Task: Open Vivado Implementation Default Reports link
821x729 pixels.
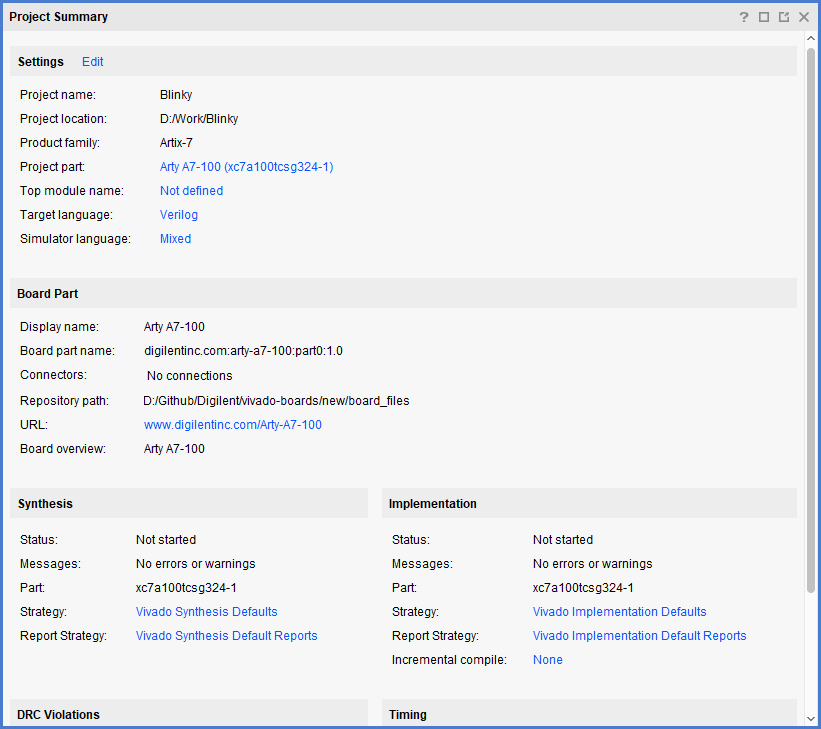Action: (639, 636)
